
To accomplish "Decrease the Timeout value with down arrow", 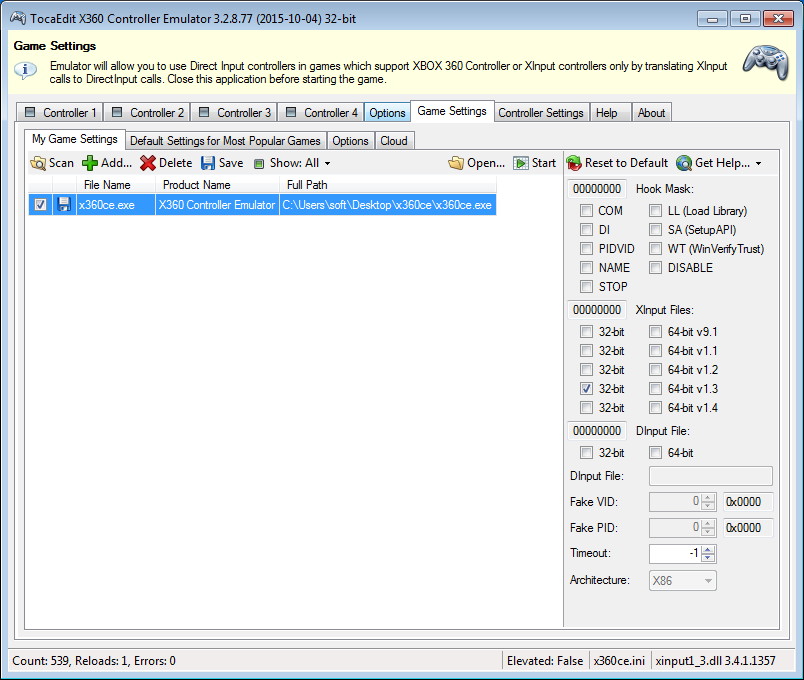I will 708,558.
